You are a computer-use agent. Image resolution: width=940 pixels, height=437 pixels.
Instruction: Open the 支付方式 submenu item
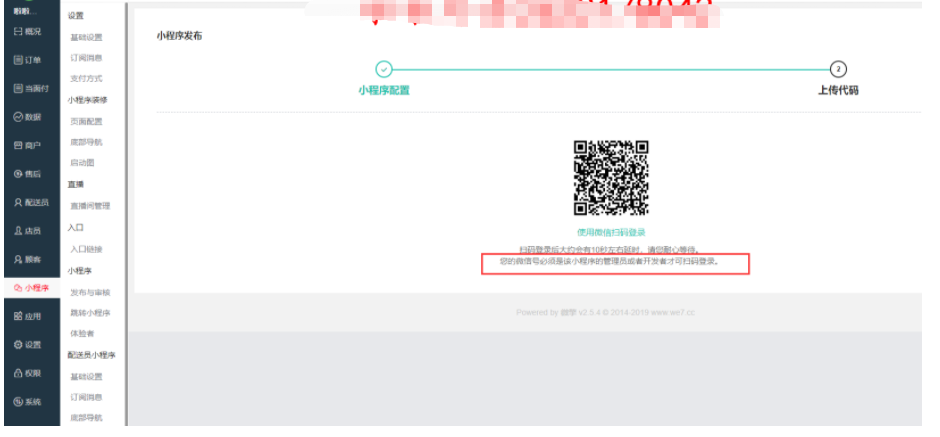point(86,79)
